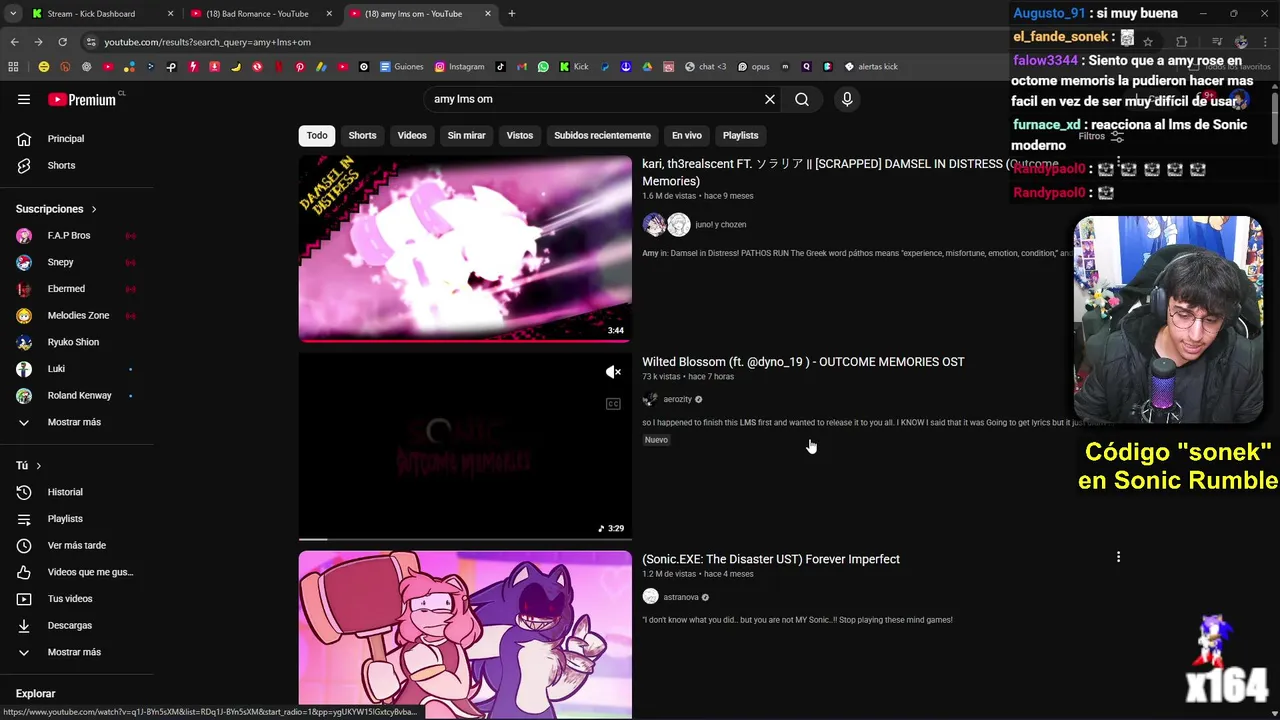This screenshot has height=720, width=1280.
Task: Open the TikTok bookmark icon
Action: (x=500, y=67)
